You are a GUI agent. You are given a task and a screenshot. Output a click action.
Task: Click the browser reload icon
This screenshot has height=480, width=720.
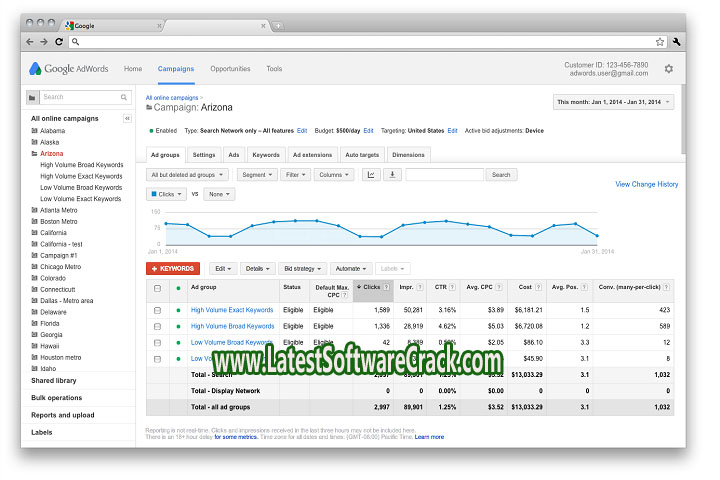pos(59,42)
